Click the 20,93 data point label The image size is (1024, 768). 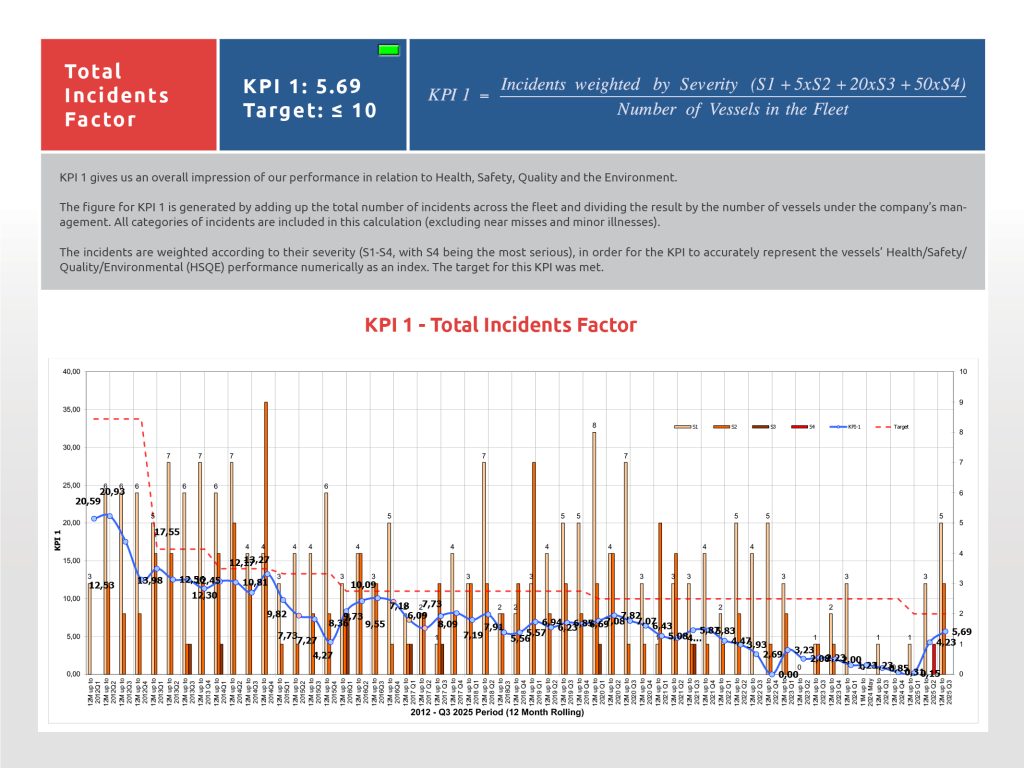(112, 492)
